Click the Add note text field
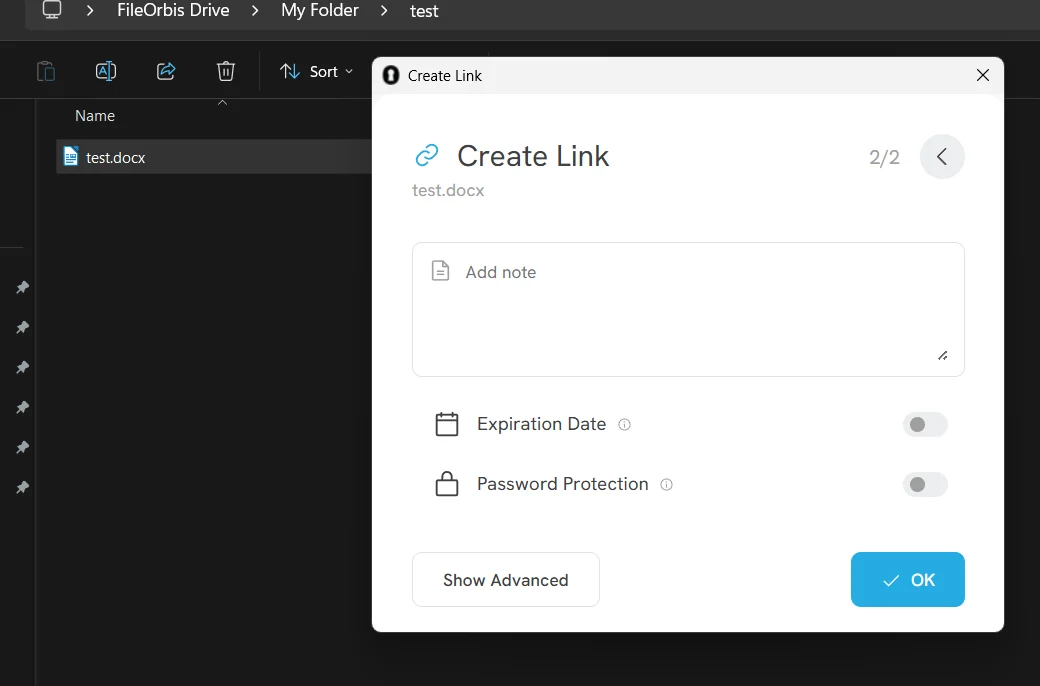Image resolution: width=1040 pixels, height=686 pixels. tap(688, 309)
